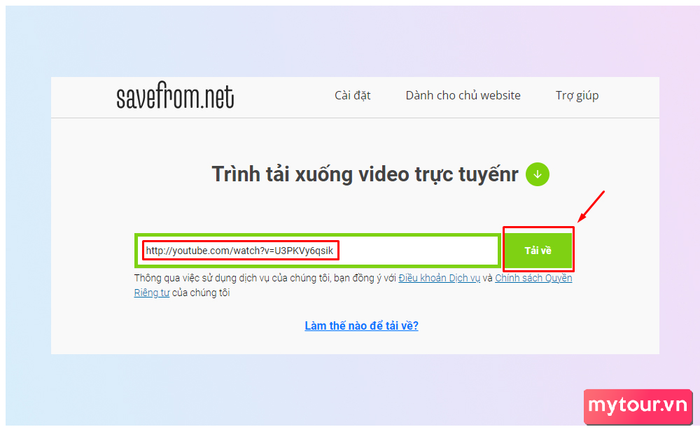Focus the YouTube URL input field
This screenshot has height=434, width=700.
click(317, 250)
